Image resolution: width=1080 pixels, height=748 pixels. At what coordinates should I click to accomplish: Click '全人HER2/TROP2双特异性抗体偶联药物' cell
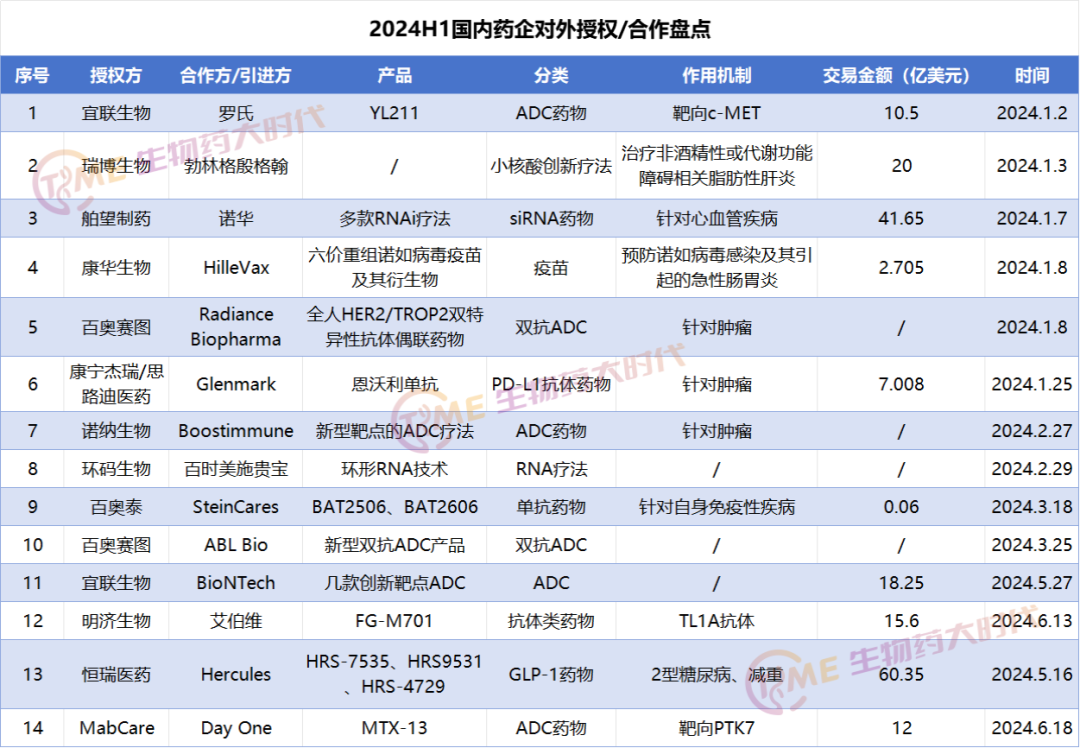(x=394, y=327)
